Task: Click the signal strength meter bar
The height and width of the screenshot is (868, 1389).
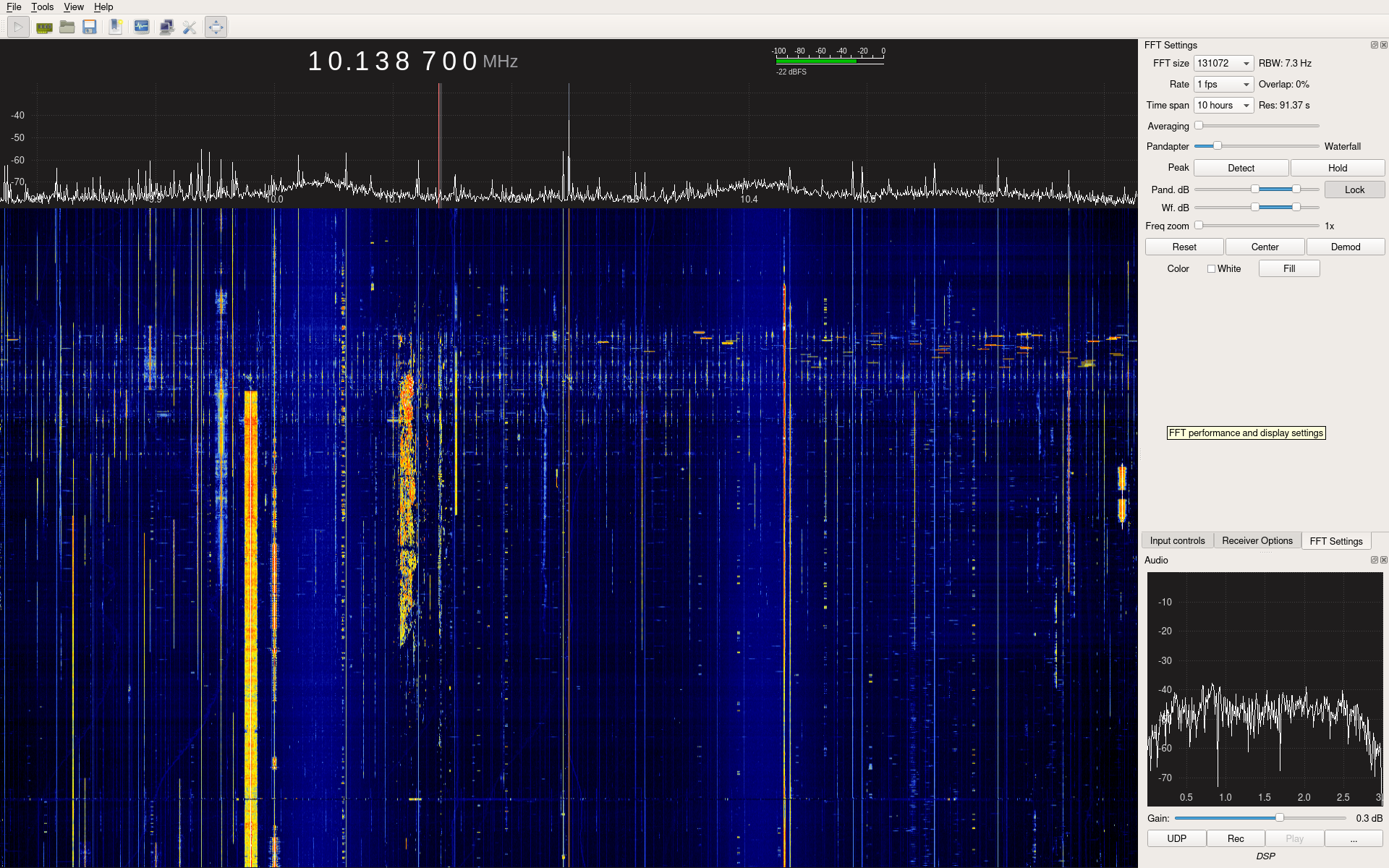Action: pos(830,61)
